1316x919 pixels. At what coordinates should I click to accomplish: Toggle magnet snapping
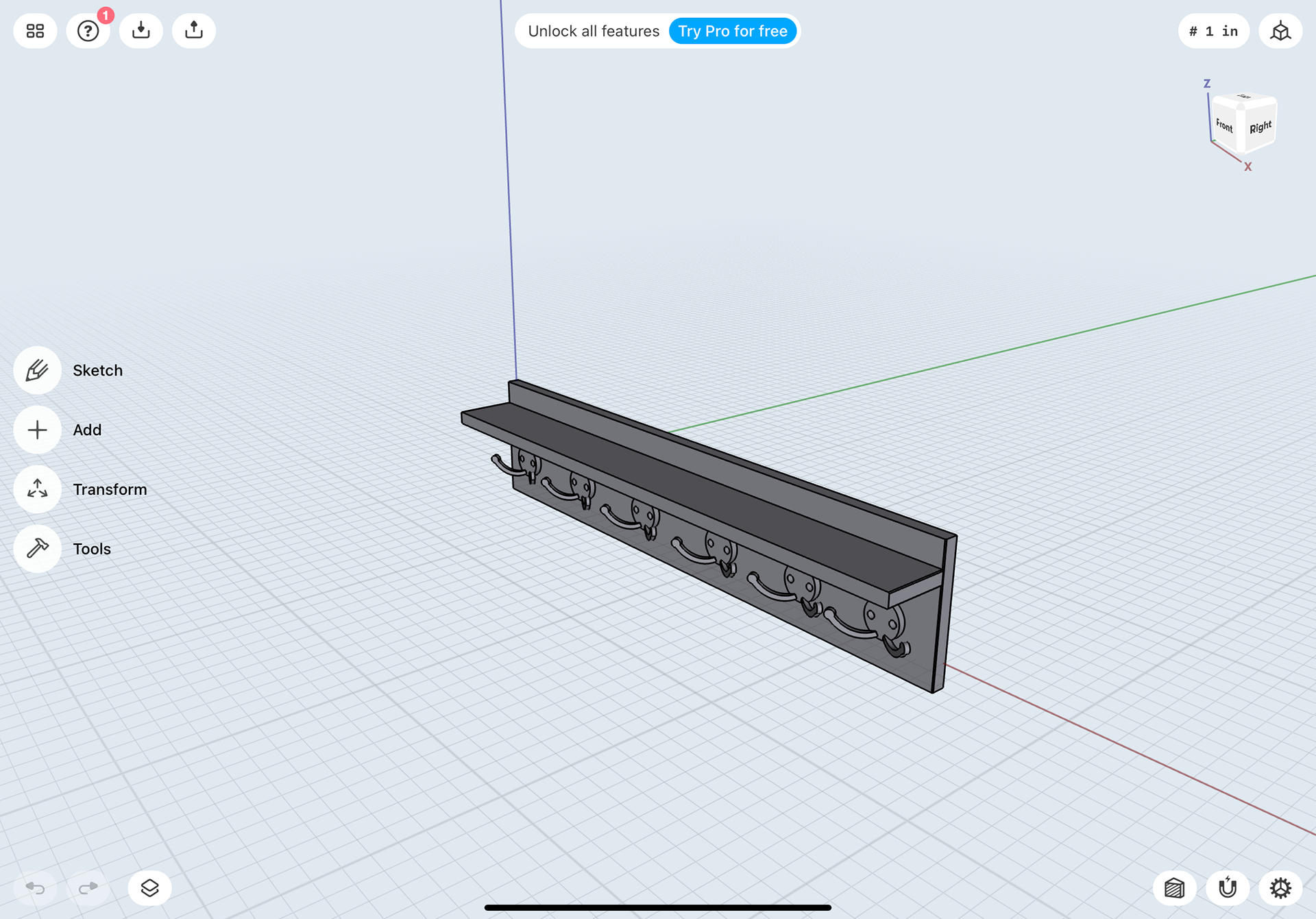point(1228,888)
